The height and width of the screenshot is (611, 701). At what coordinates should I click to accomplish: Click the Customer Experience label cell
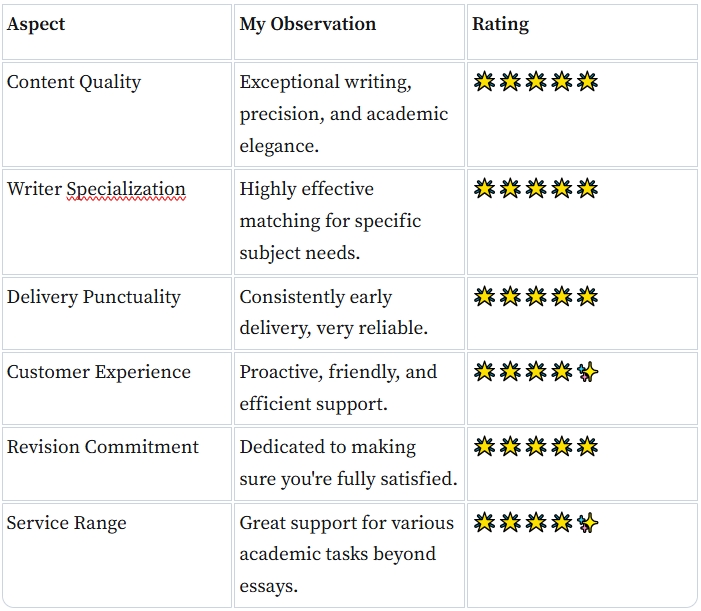99,372
